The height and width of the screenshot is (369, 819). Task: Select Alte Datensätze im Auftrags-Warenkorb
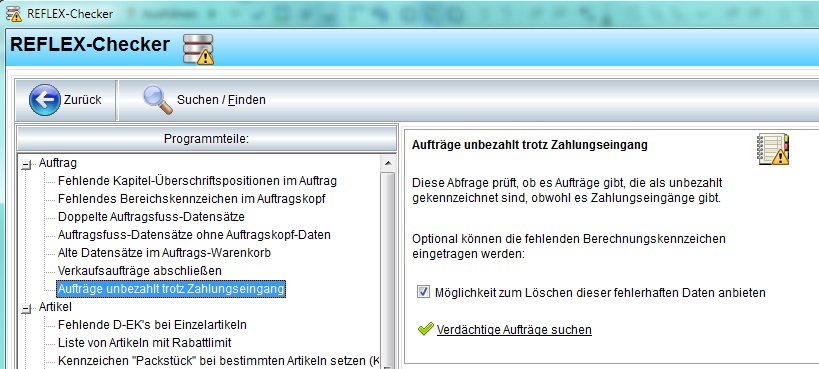pyautogui.click(x=165, y=253)
